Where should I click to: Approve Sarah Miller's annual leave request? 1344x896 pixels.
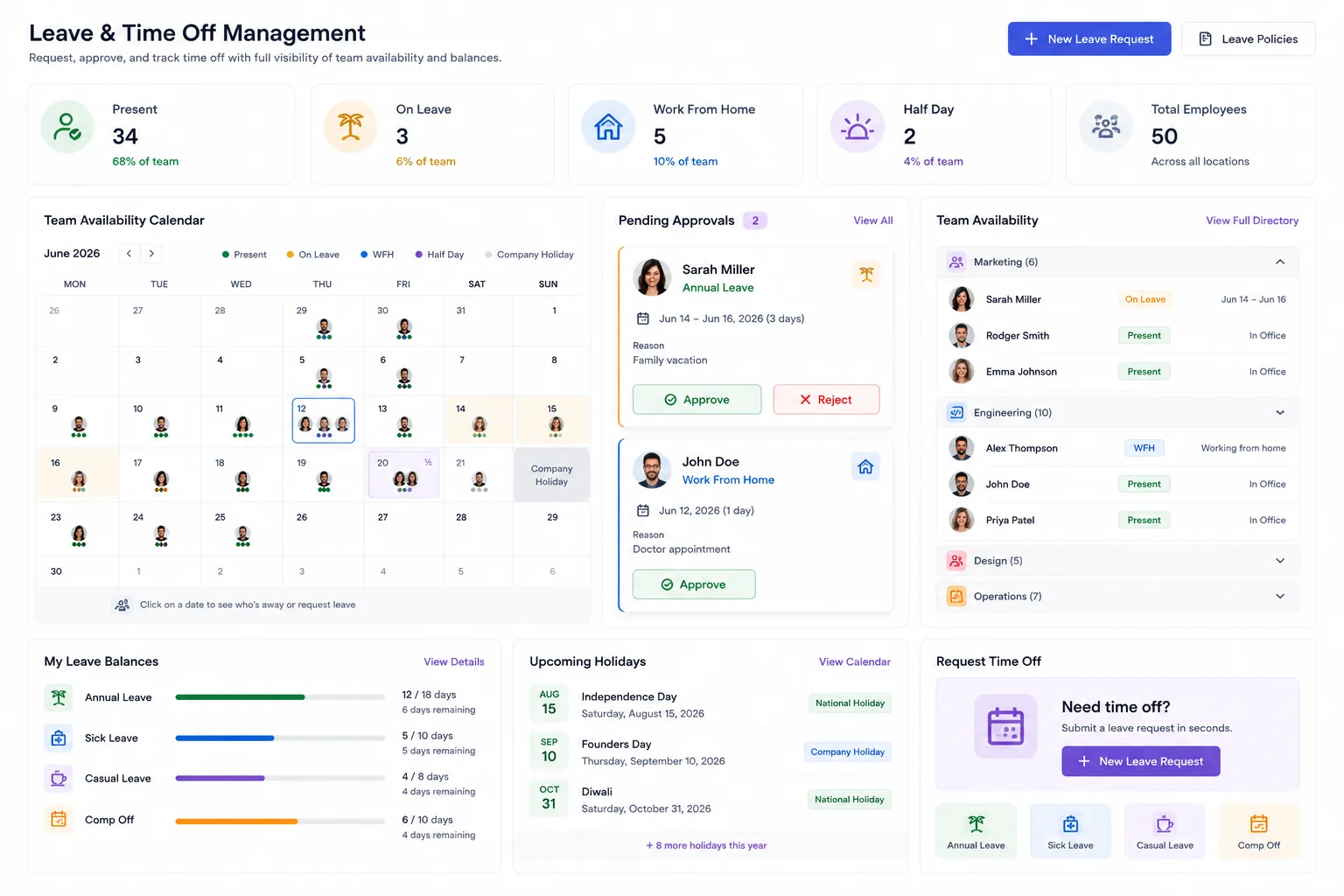pos(696,400)
